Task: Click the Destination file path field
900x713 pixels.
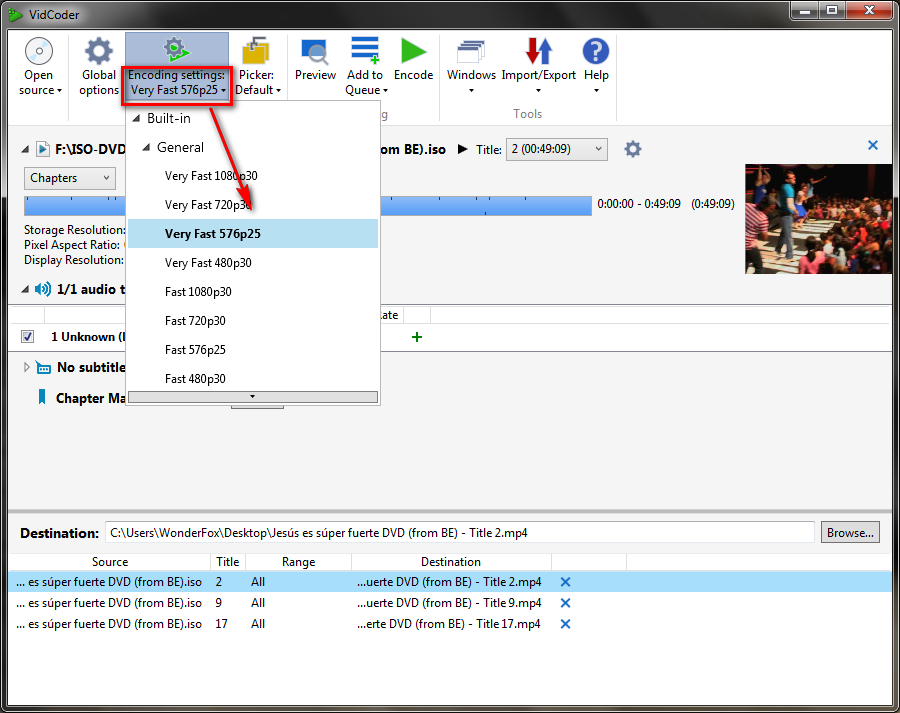Action: (x=460, y=533)
